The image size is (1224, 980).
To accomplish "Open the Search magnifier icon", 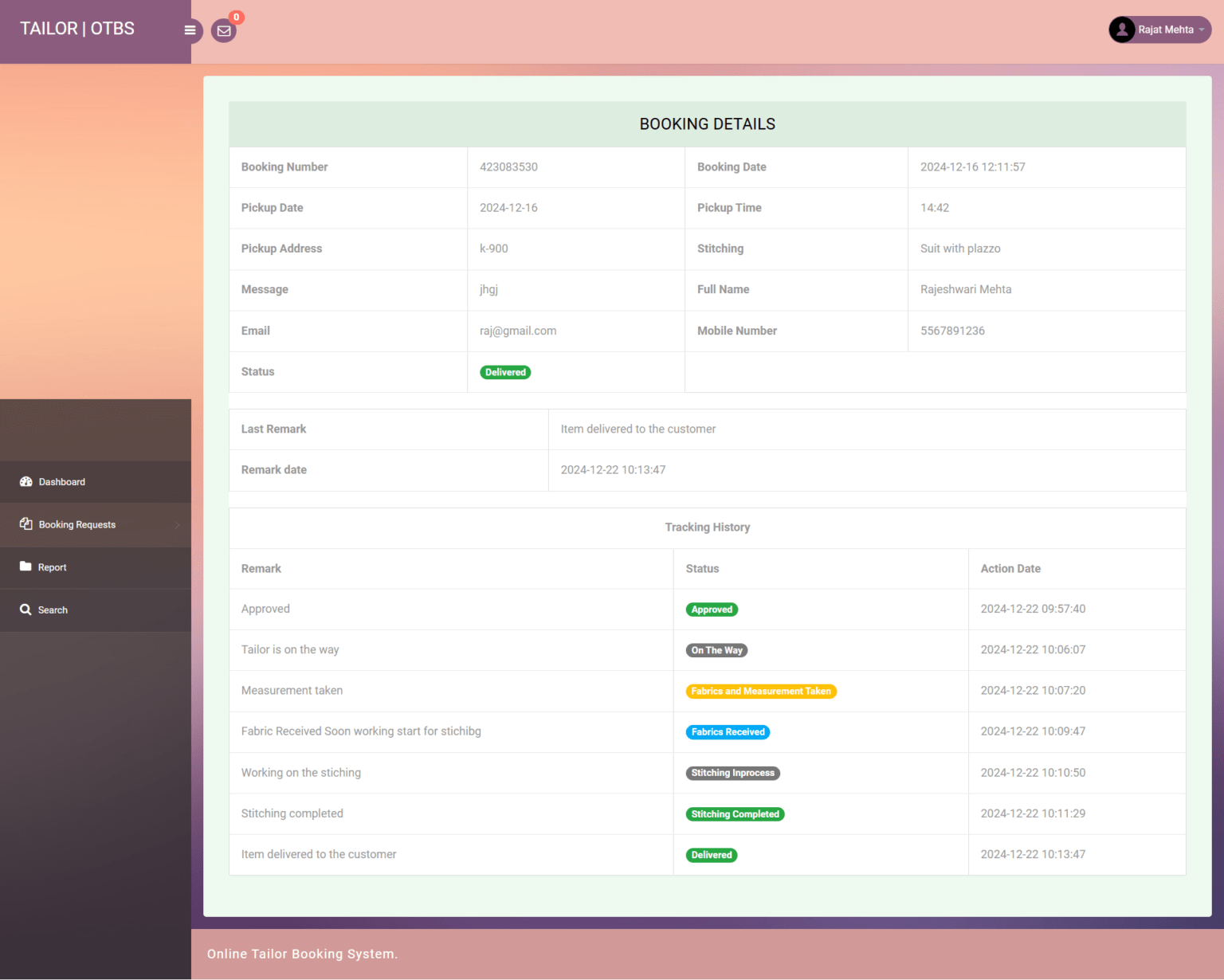I will click(25, 610).
